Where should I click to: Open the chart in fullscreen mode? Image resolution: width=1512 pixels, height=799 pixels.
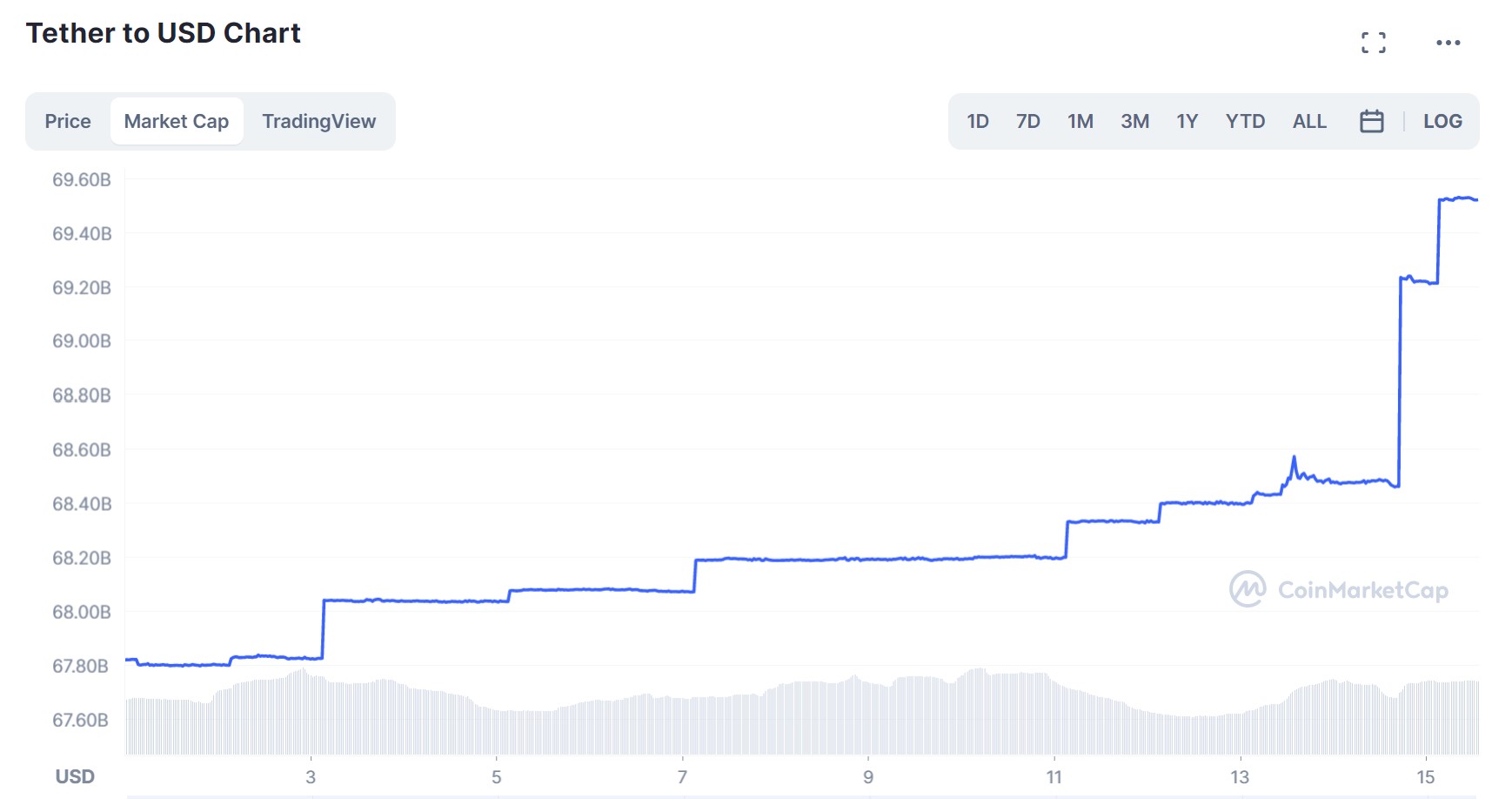(x=1374, y=43)
